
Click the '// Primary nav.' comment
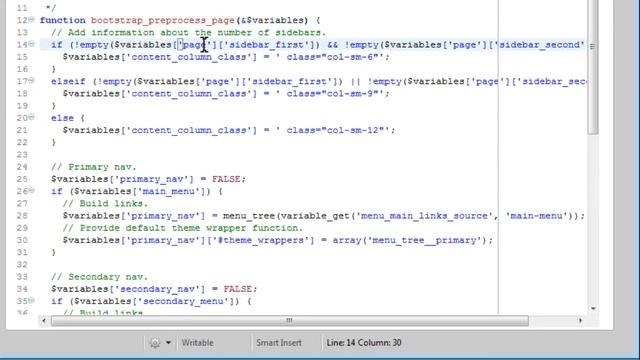coord(94,167)
